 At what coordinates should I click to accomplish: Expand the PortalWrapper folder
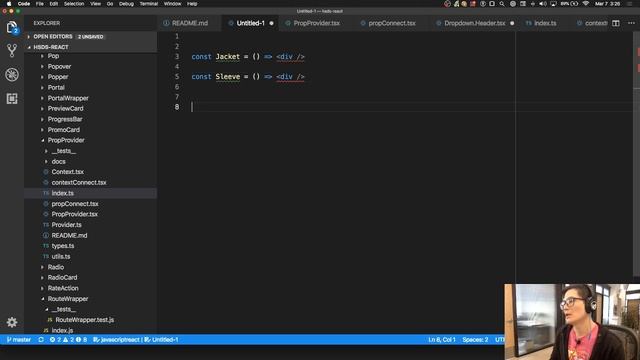(68, 98)
